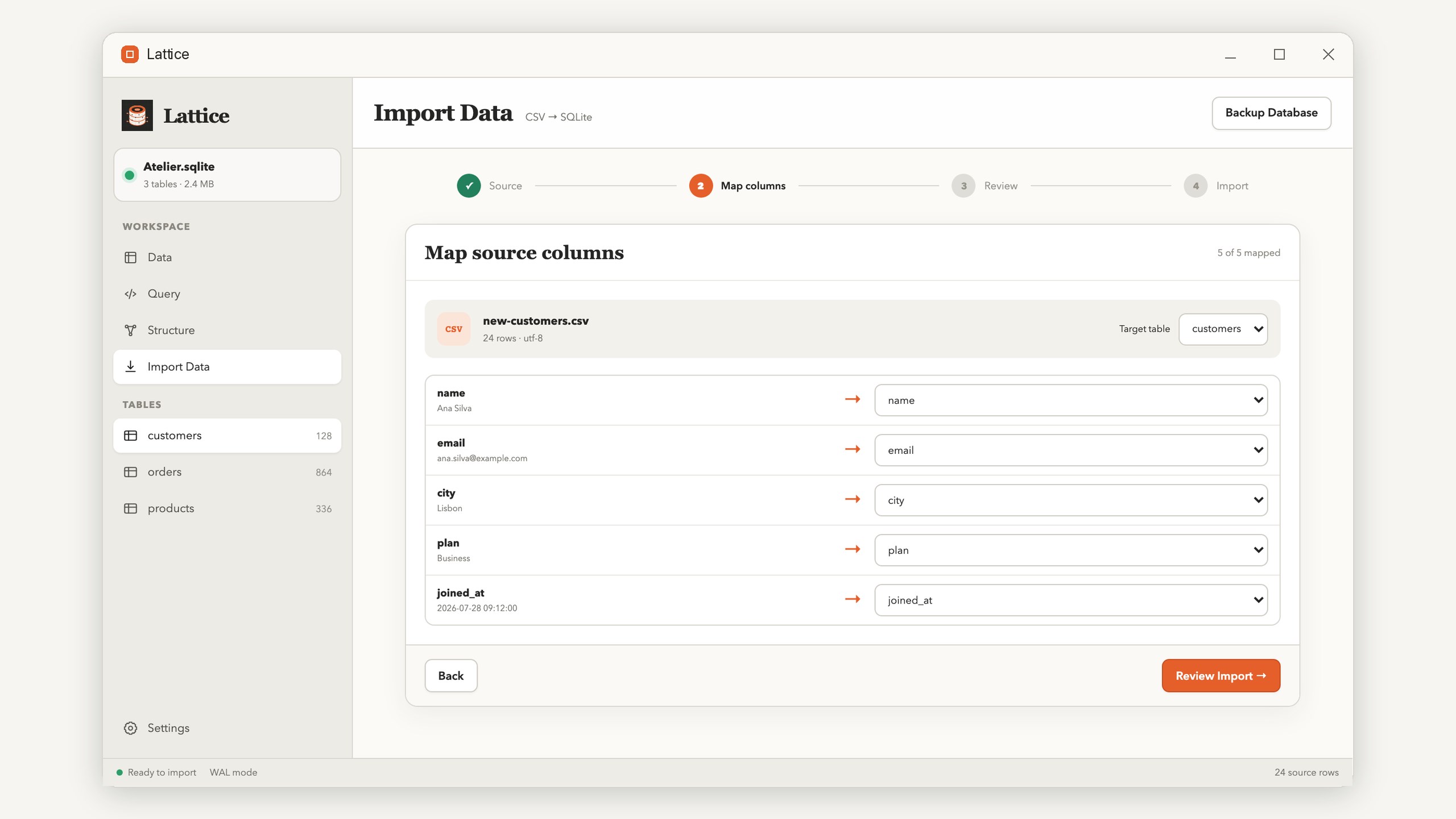1456x819 pixels.
Task: Click the mapping arrow in email row
Action: tap(853, 449)
